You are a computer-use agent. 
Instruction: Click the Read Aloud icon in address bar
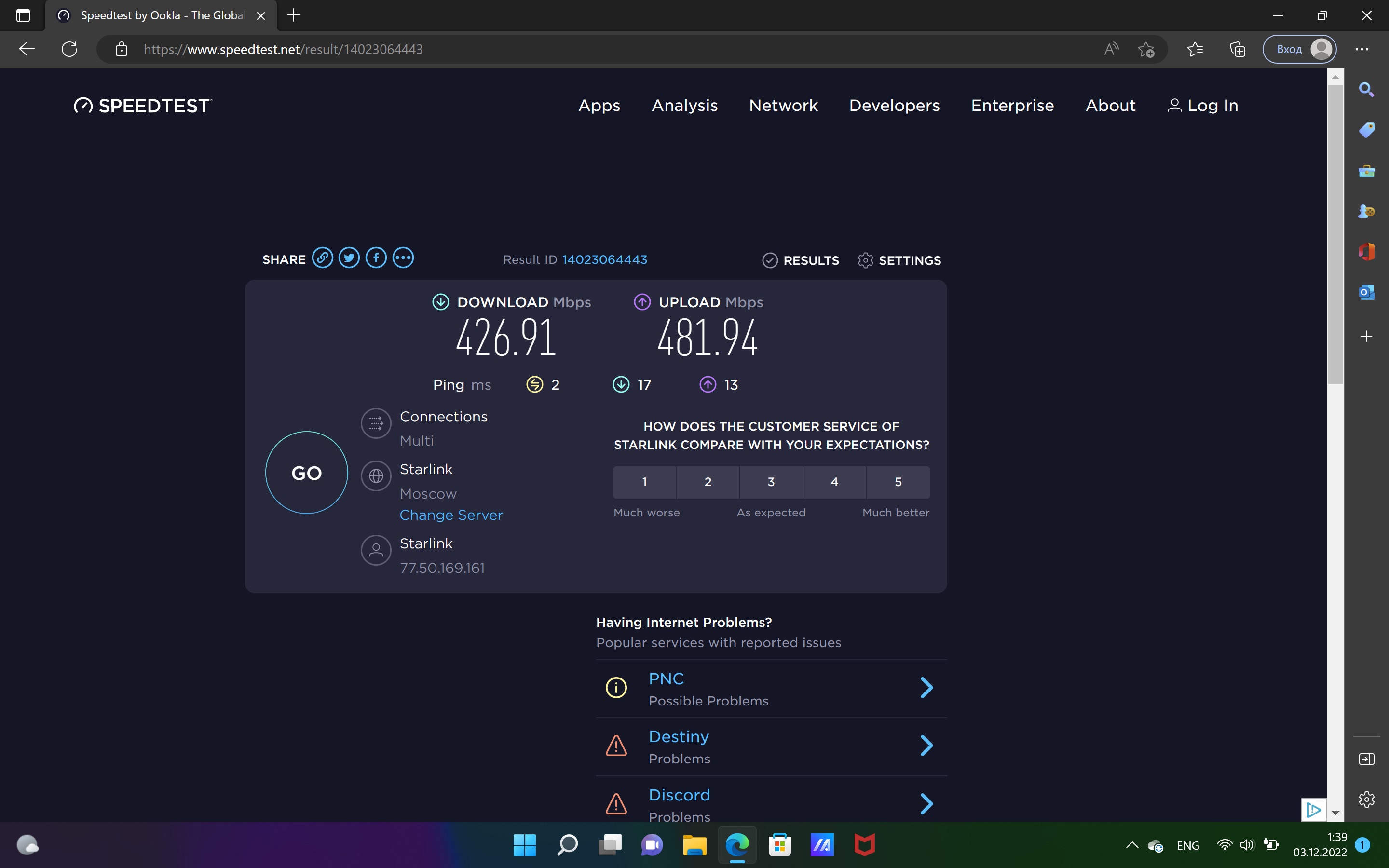click(1111, 49)
